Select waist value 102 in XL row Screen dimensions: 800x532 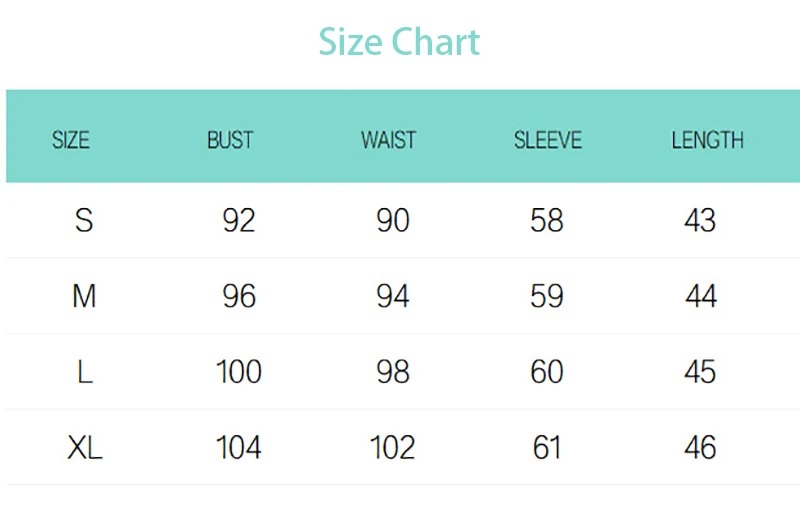coord(392,447)
